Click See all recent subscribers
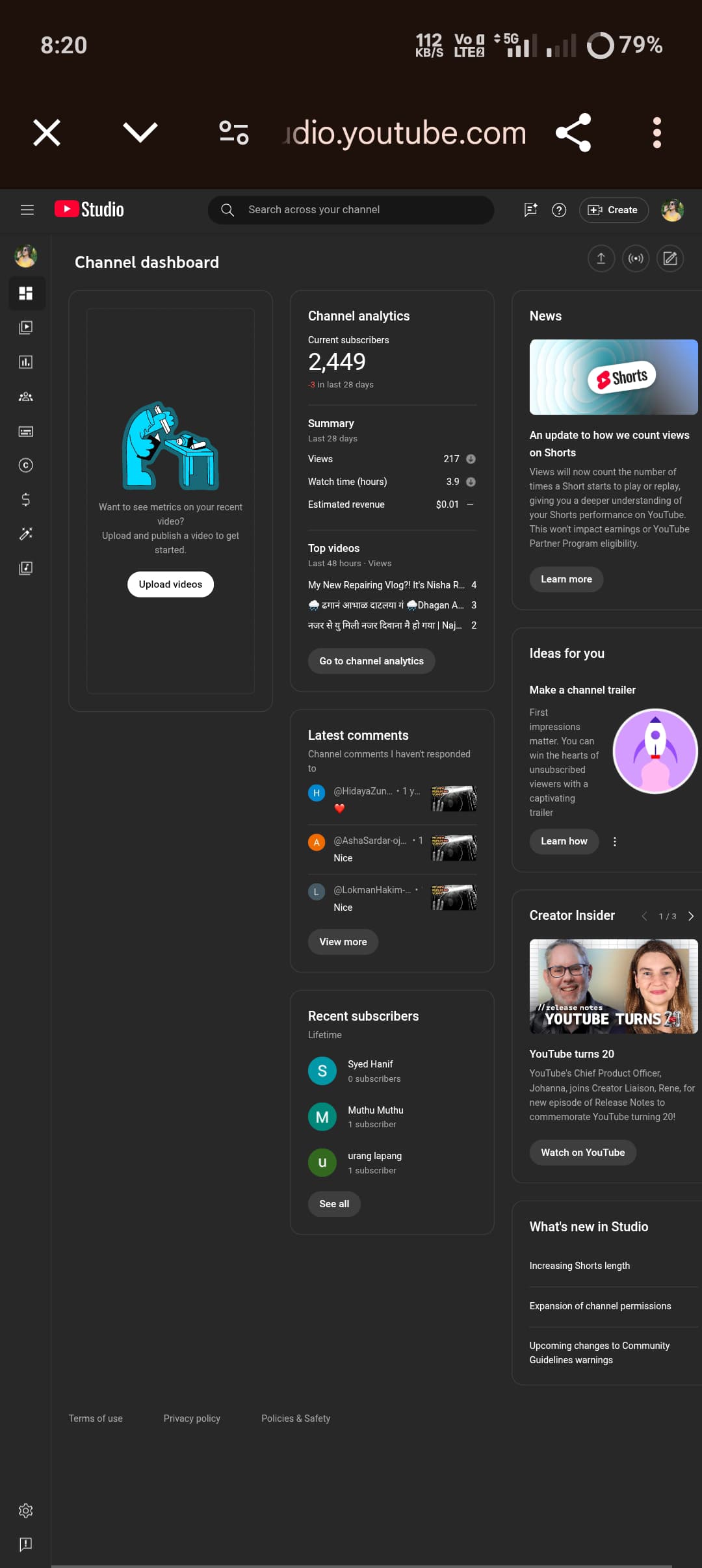The image size is (702, 1568). point(334,1204)
